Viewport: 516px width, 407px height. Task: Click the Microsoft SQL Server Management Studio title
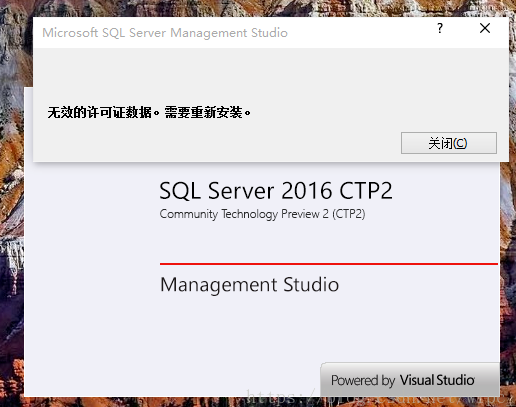click(x=165, y=33)
